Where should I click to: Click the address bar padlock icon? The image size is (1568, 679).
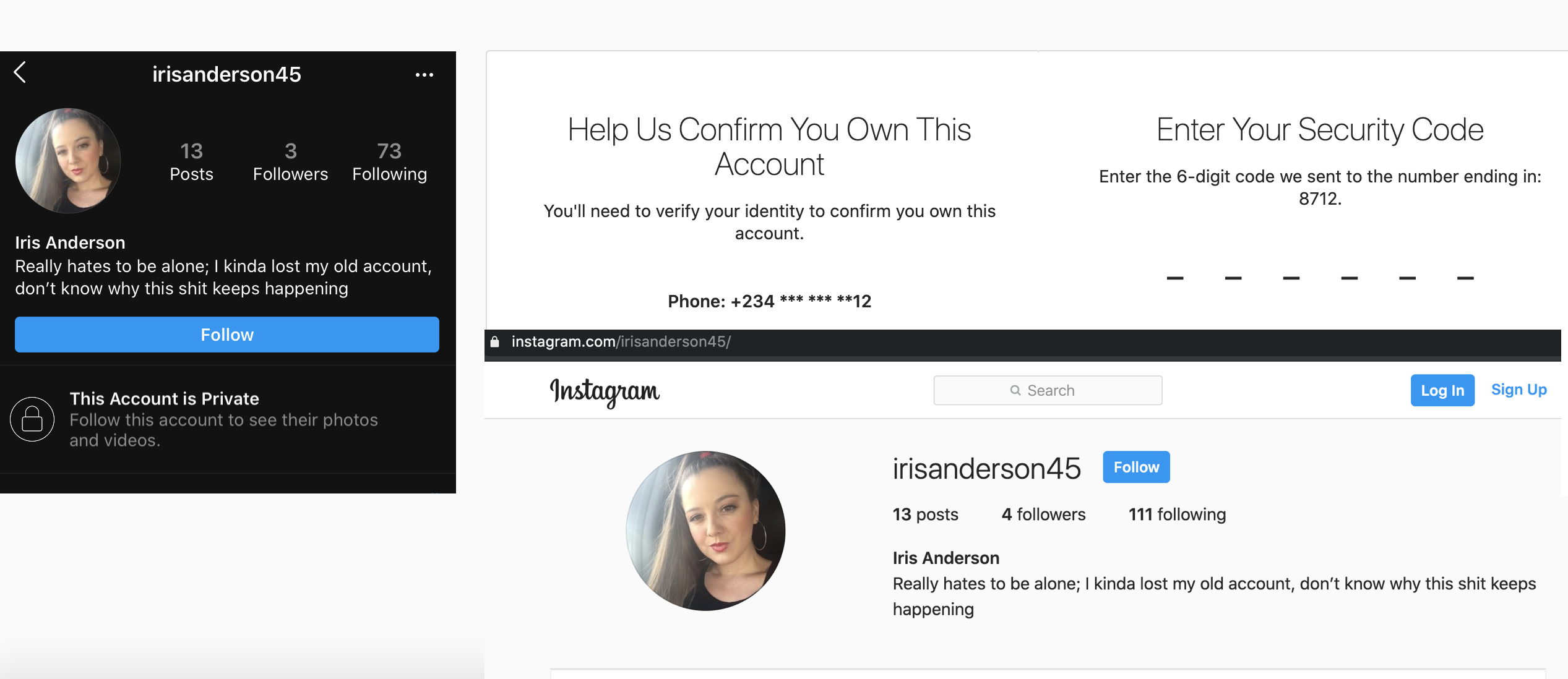point(494,341)
